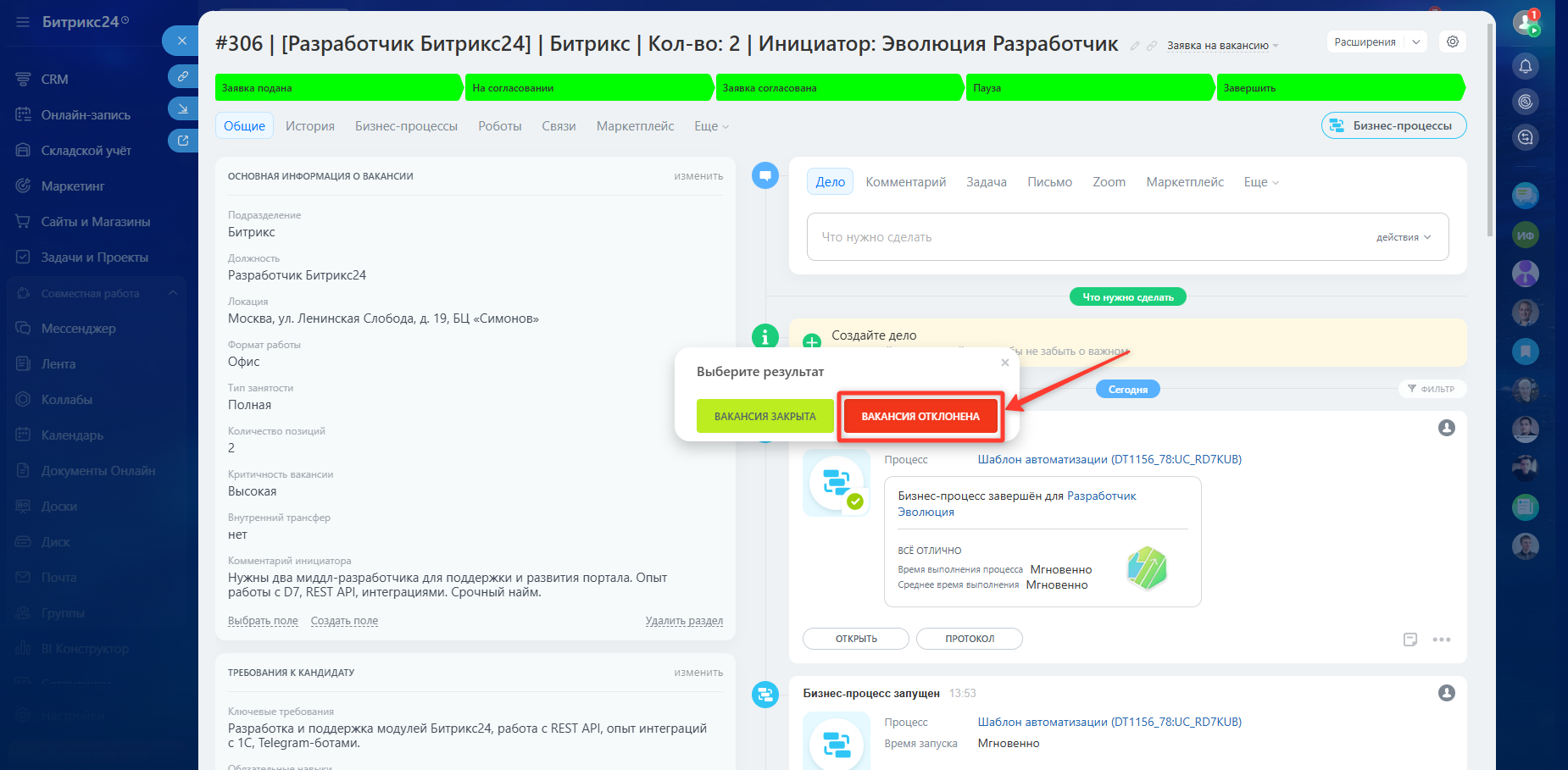Click the blue bookmark icon in right rail

pyautogui.click(x=1526, y=351)
